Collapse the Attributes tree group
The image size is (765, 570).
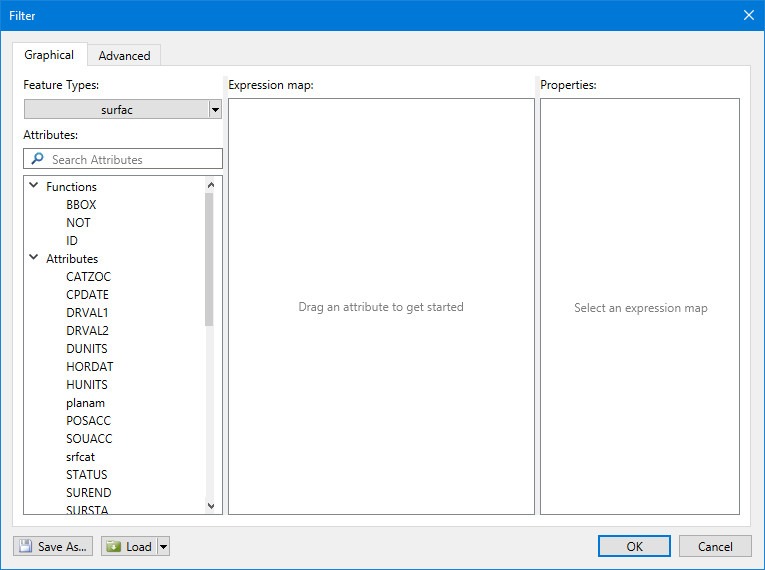(x=34, y=258)
